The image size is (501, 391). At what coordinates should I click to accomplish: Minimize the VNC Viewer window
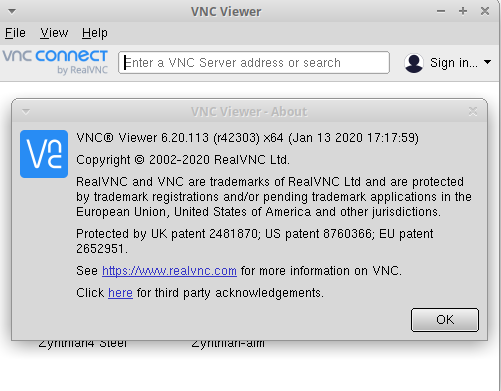coord(441,11)
